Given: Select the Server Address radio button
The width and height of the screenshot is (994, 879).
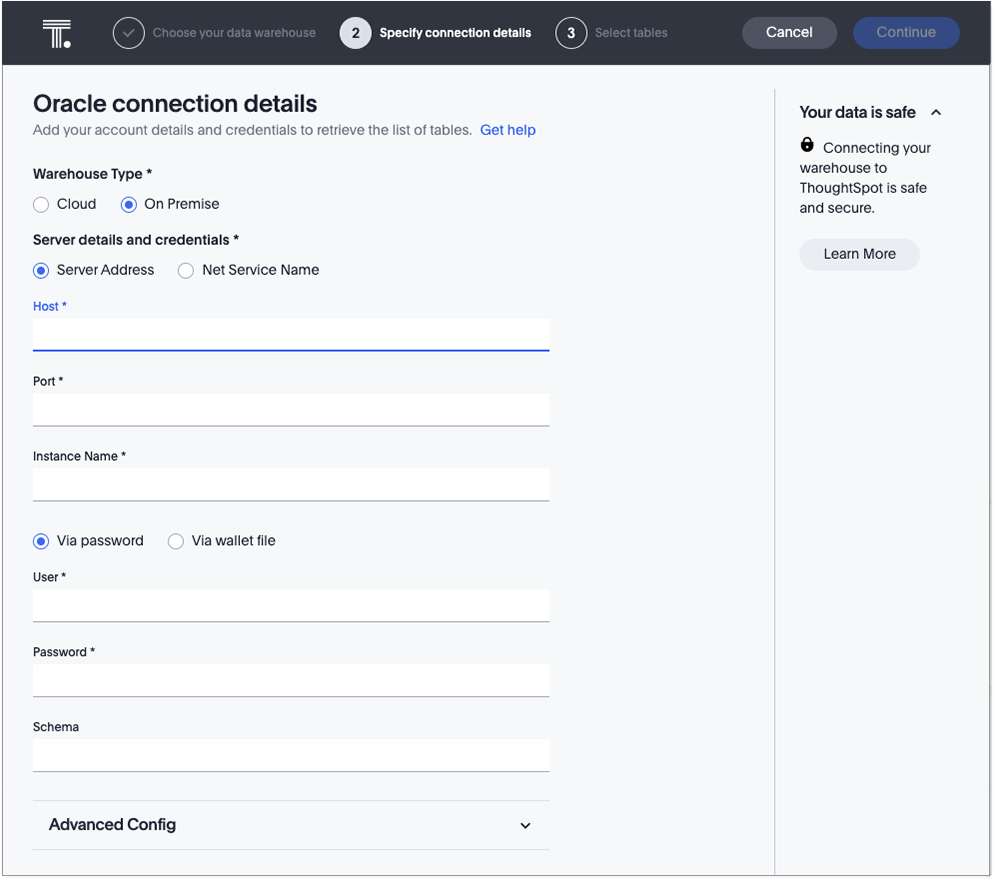Looking at the screenshot, I should (x=41, y=270).
